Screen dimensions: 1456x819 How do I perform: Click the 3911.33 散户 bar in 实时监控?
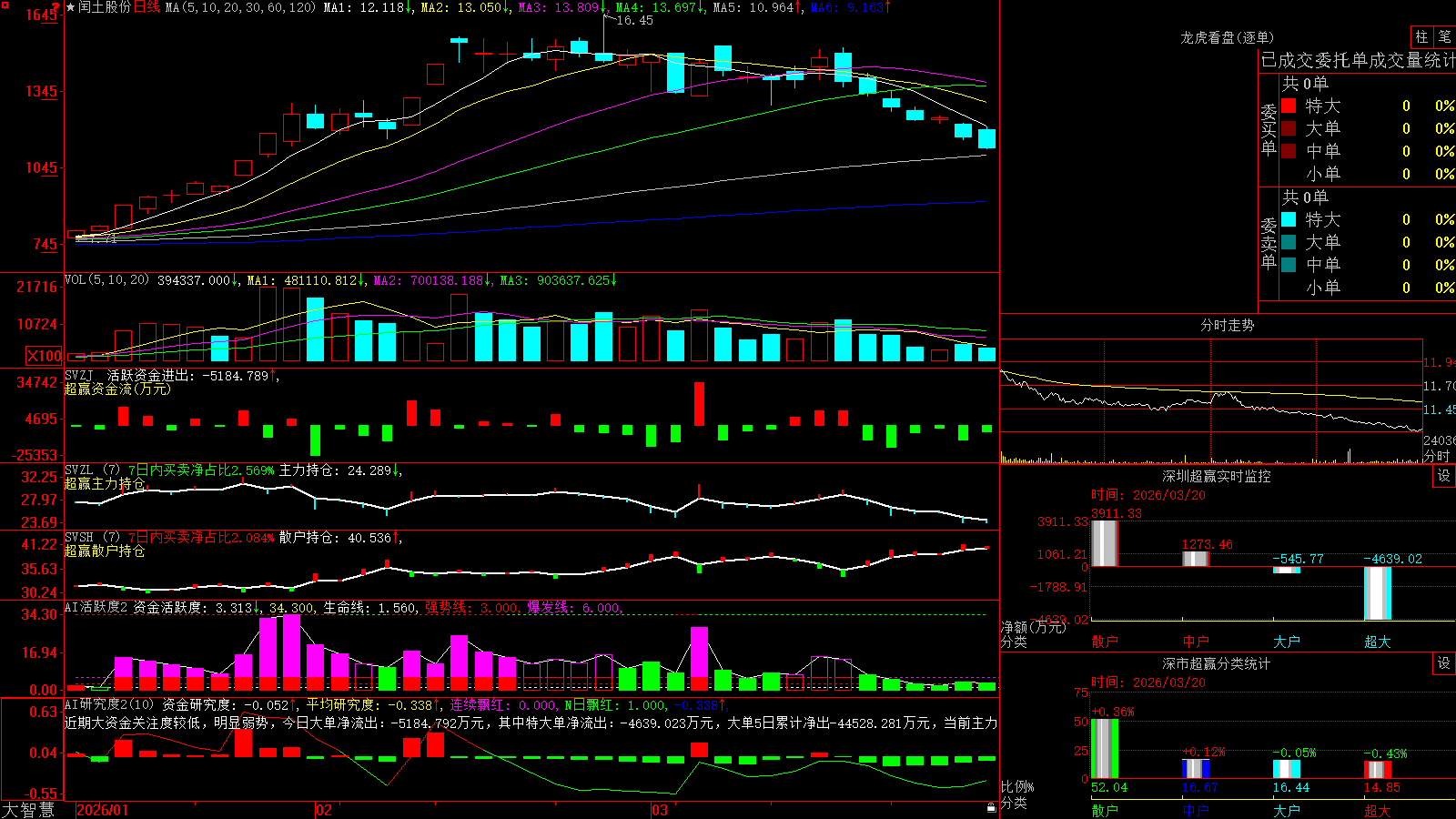click(1104, 543)
